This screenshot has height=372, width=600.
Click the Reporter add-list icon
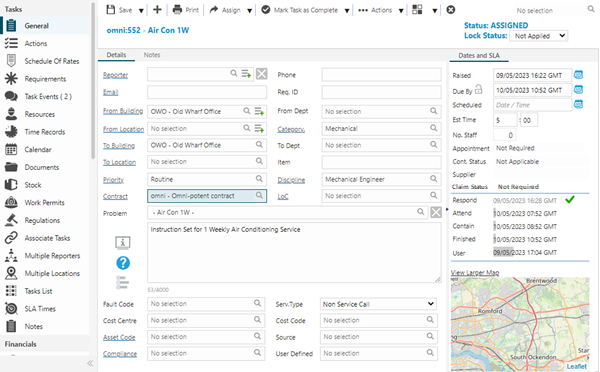pyautogui.click(x=246, y=73)
